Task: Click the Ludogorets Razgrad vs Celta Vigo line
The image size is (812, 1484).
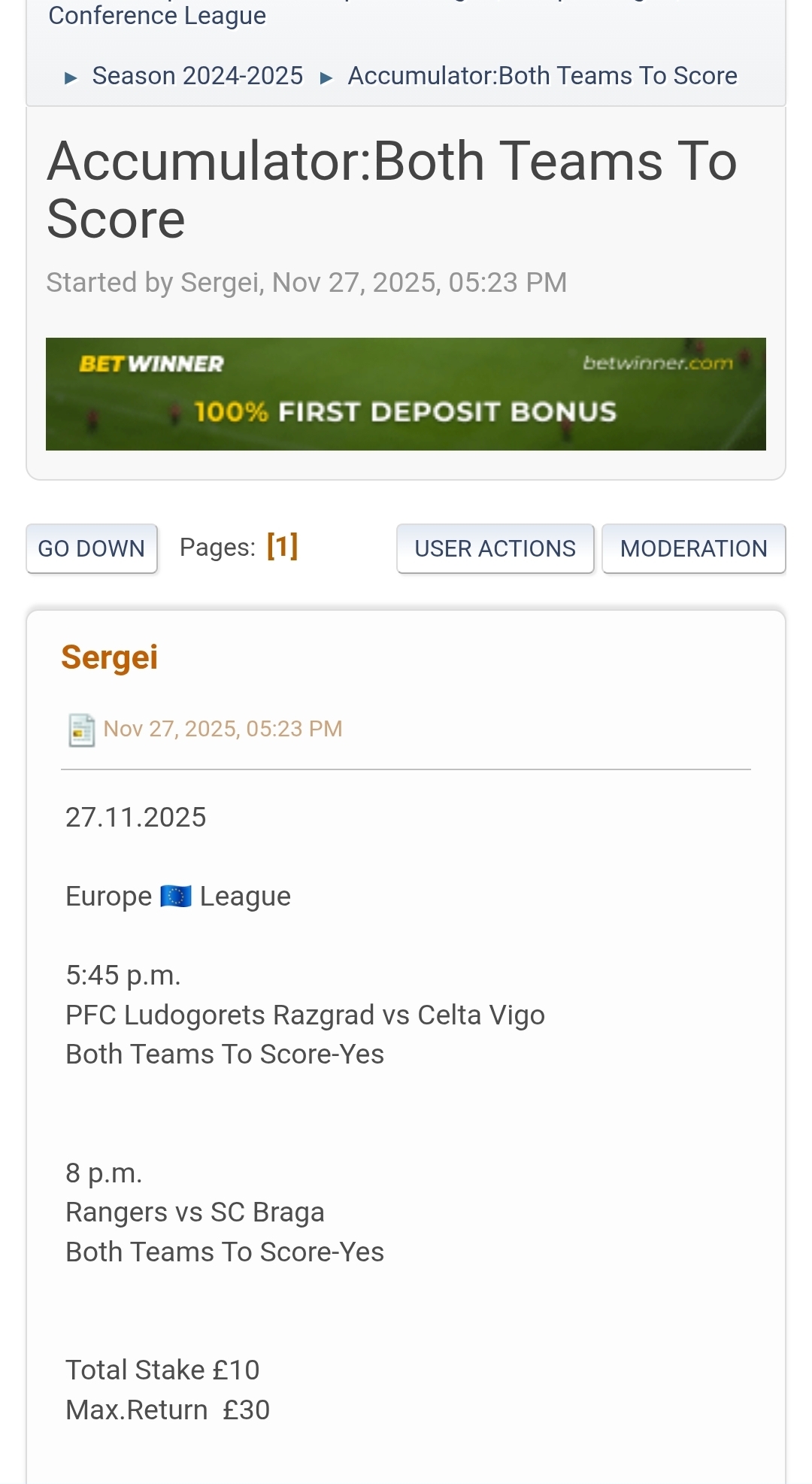Action: pyautogui.click(x=304, y=1015)
